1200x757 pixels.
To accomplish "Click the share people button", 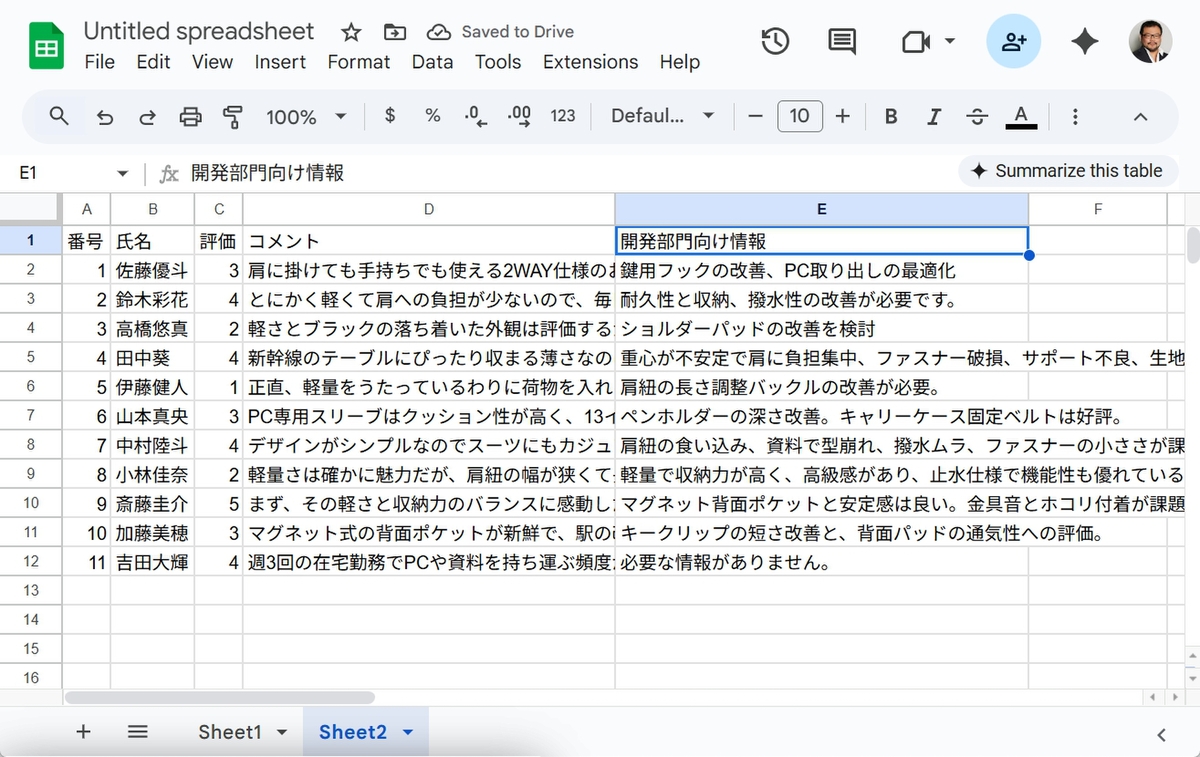I will click(x=1013, y=41).
